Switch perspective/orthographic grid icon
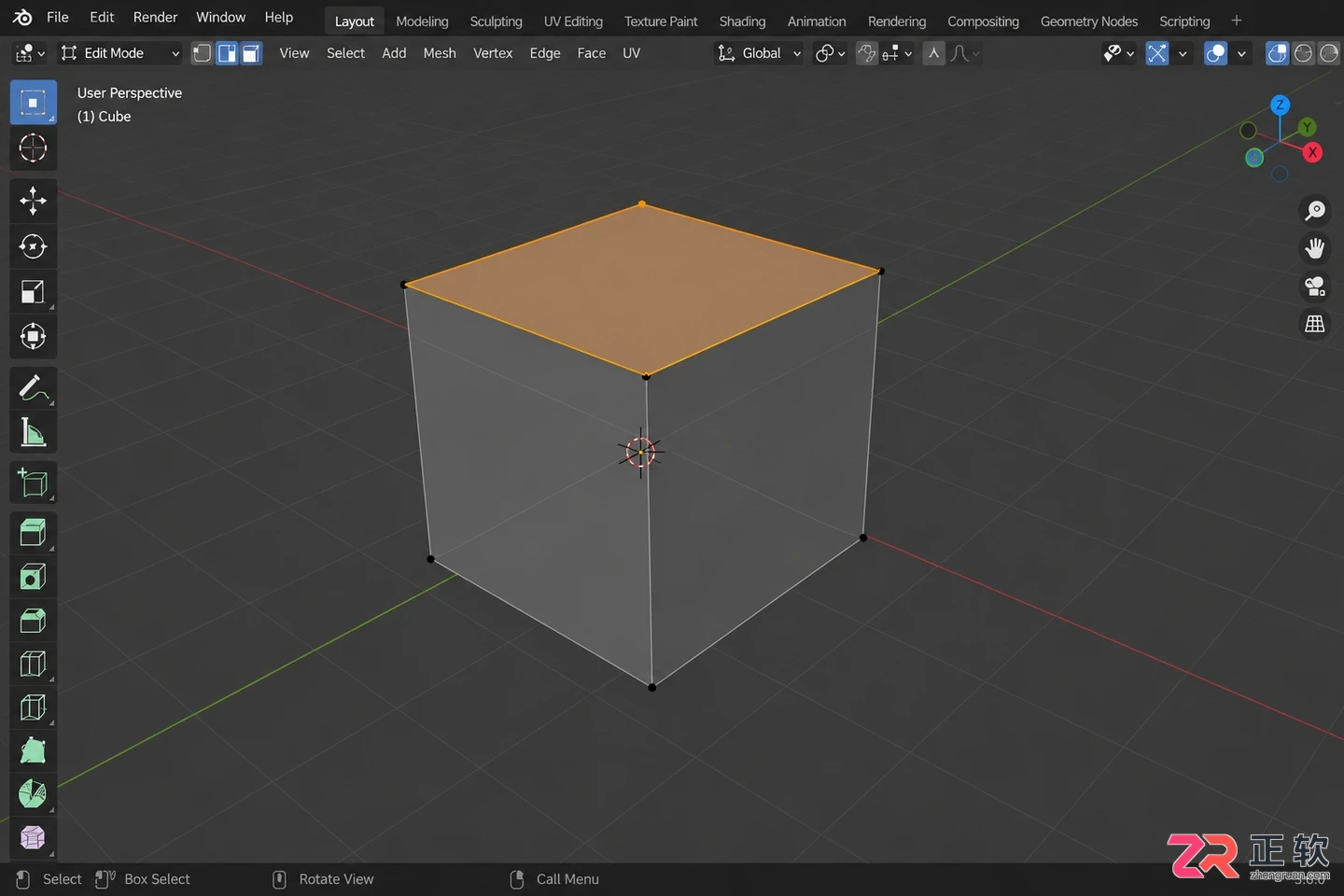 click(1315, 324)
